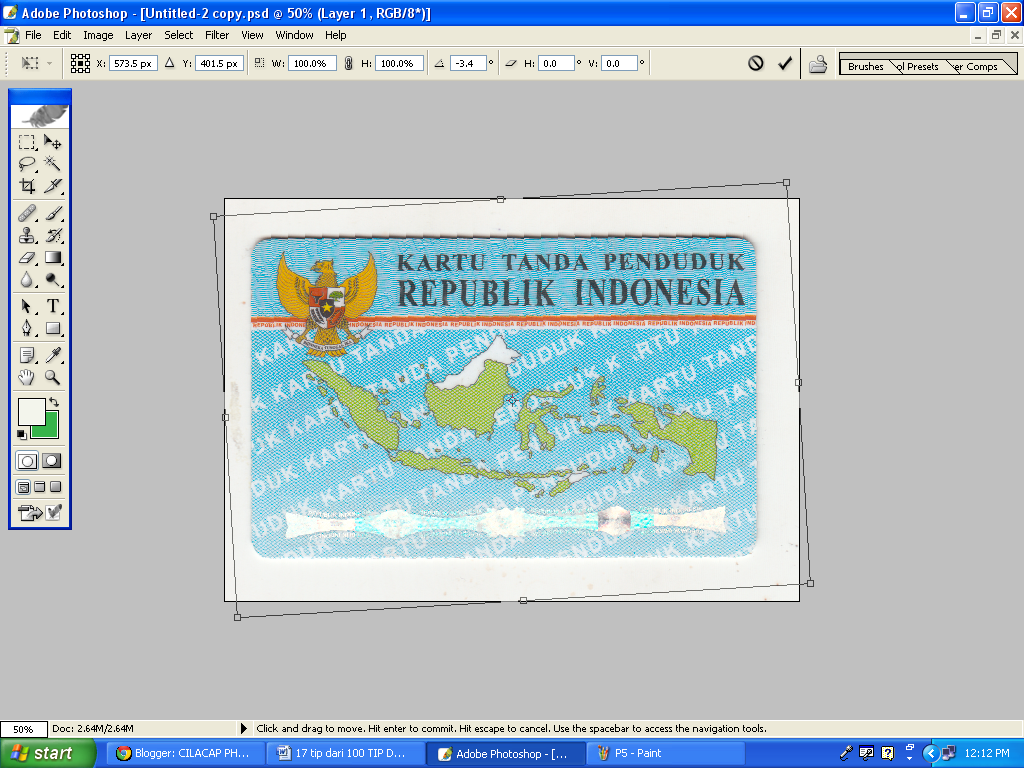Open the Layer menu
Screen dimensions: 1024x768
point(138,35)
